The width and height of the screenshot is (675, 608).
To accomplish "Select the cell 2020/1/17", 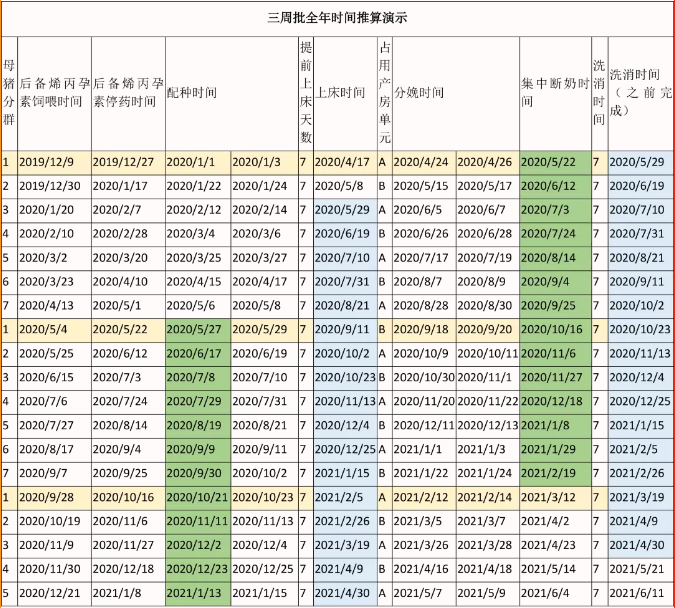I will [128, 186].
